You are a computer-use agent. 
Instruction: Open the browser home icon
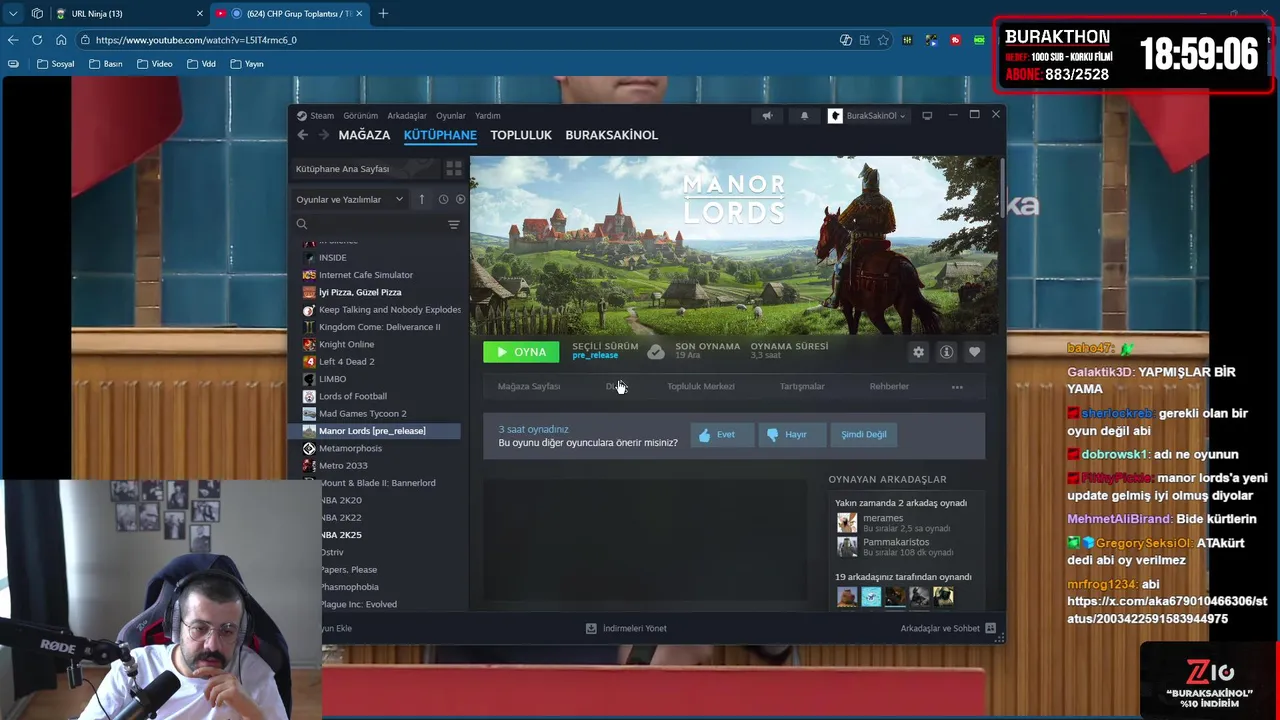61,40
